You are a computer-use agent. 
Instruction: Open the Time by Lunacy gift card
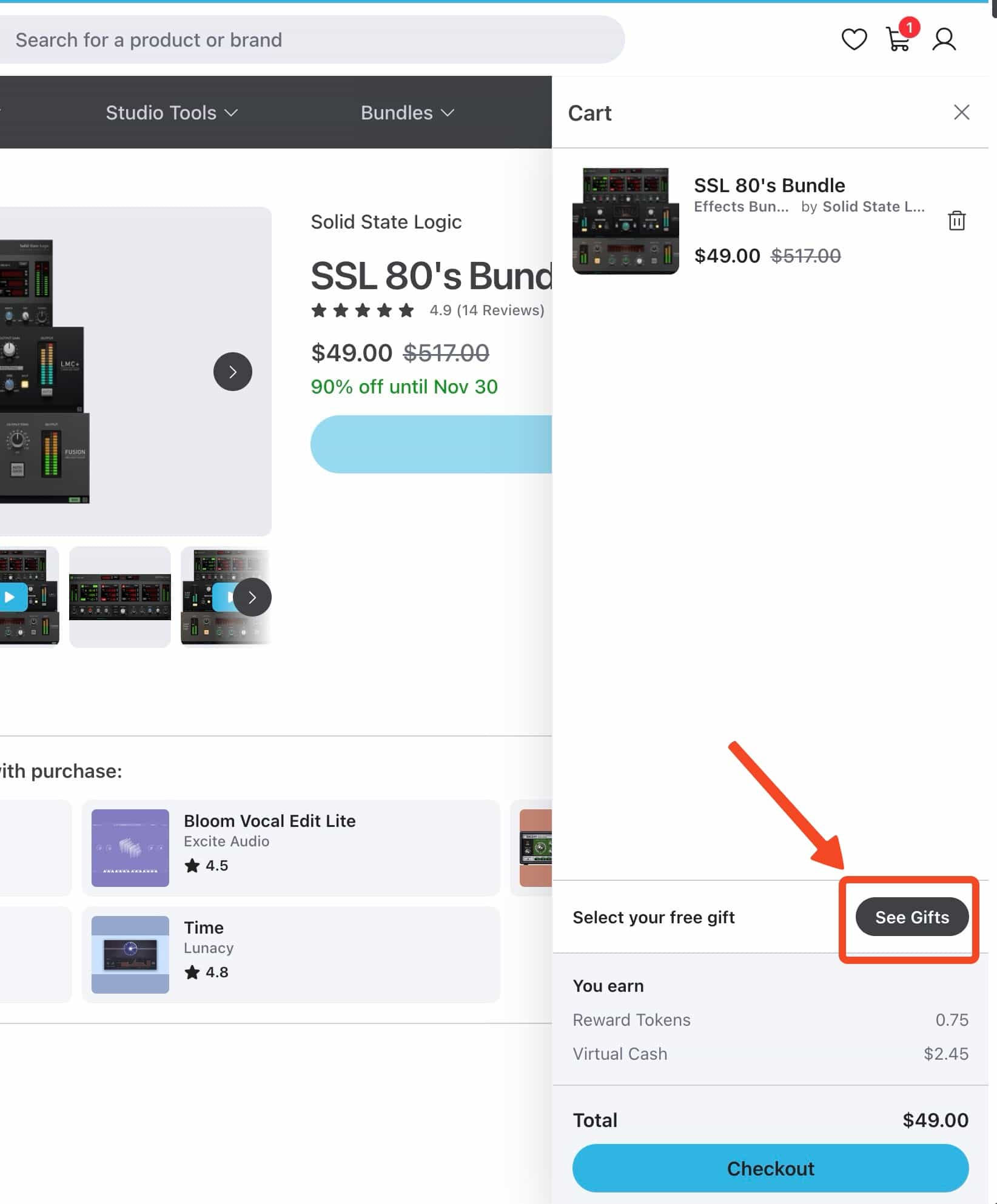coord(290,954)
